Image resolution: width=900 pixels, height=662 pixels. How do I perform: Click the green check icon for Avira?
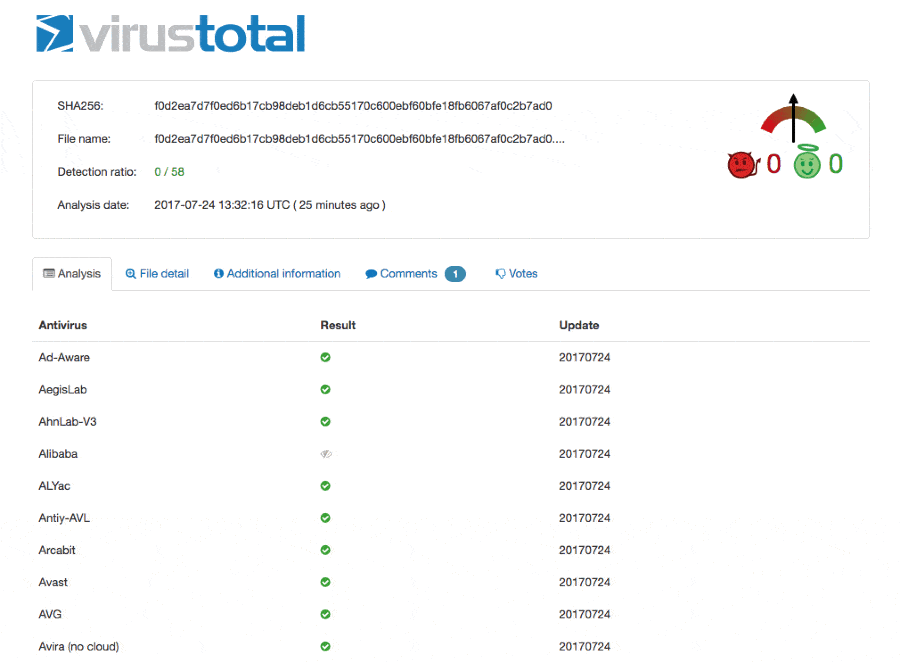(x=325, y=646)
